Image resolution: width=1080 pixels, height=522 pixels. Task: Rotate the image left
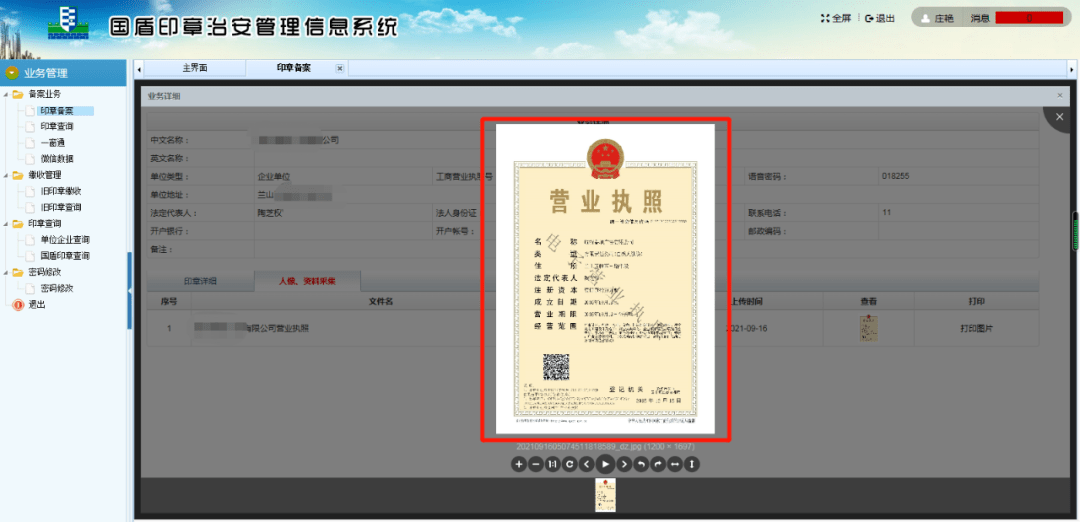pyautogui.click(x=641, y=465)
